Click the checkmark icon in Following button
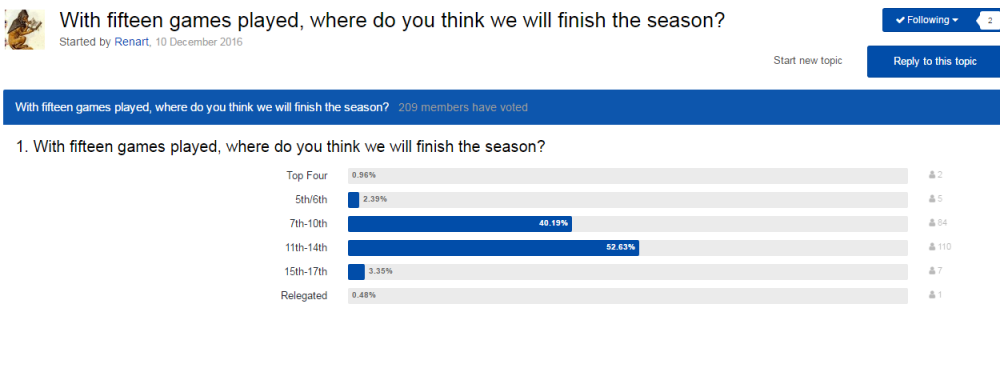The image size is (1000, 368). (x=900, y=20)
